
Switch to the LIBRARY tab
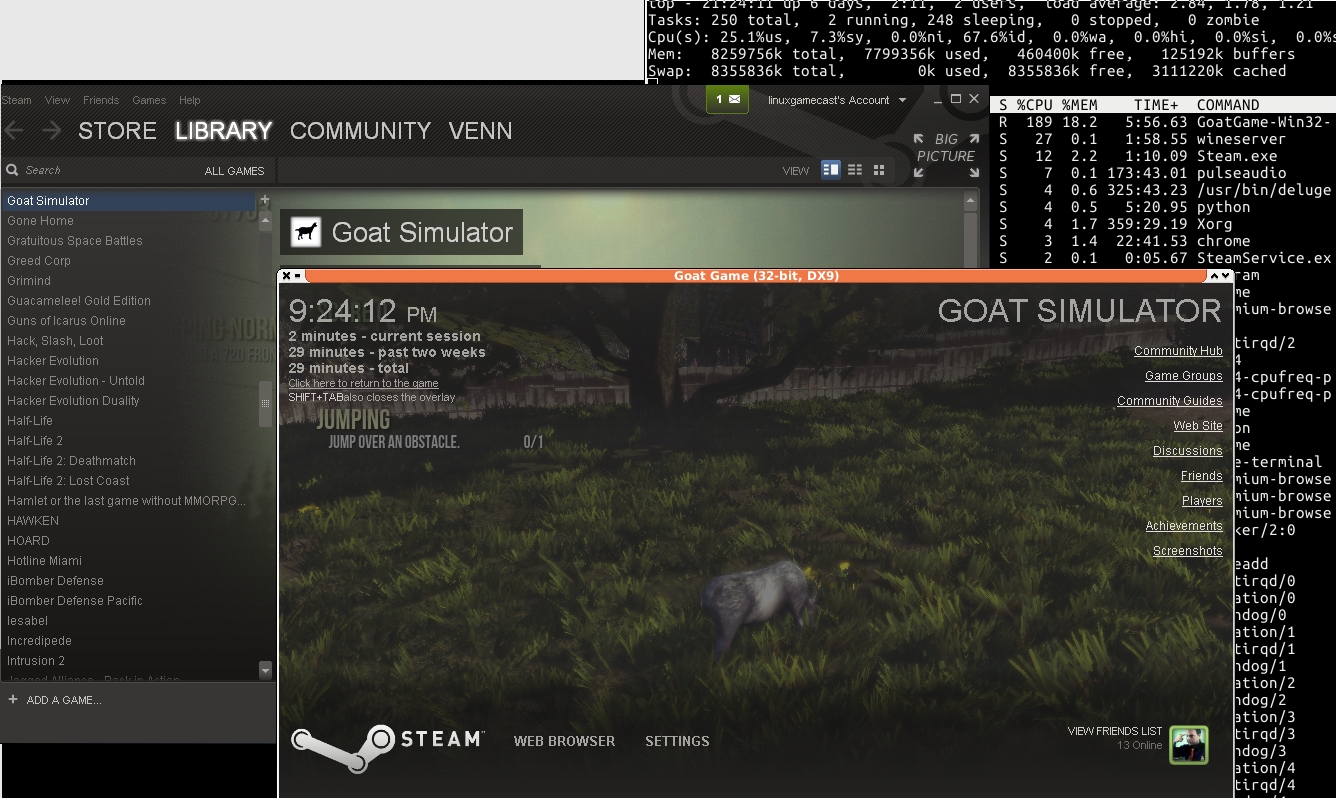(224, 131)
